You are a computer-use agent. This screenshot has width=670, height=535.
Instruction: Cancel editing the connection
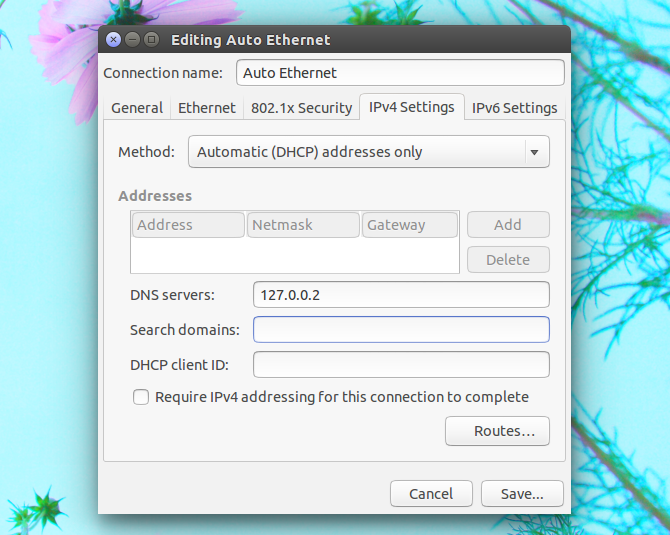(431, 494)
